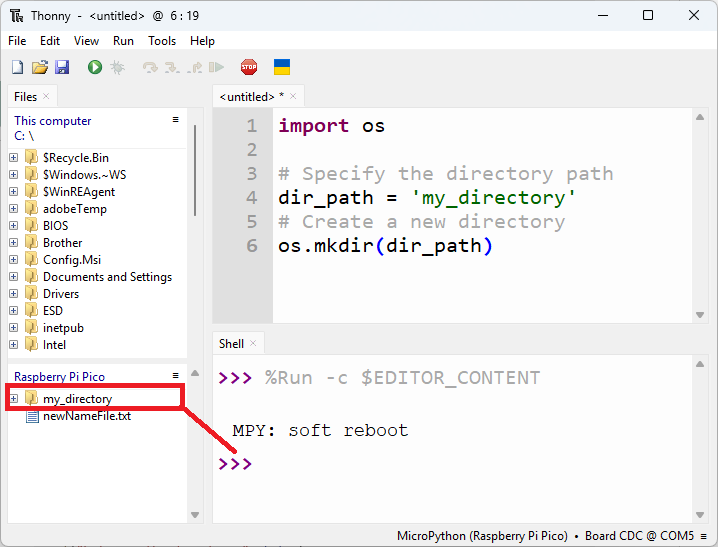Click the Files panel vertical scrollbar
The height and width of the screenshot is (547, 718).
tap(194, 170)
